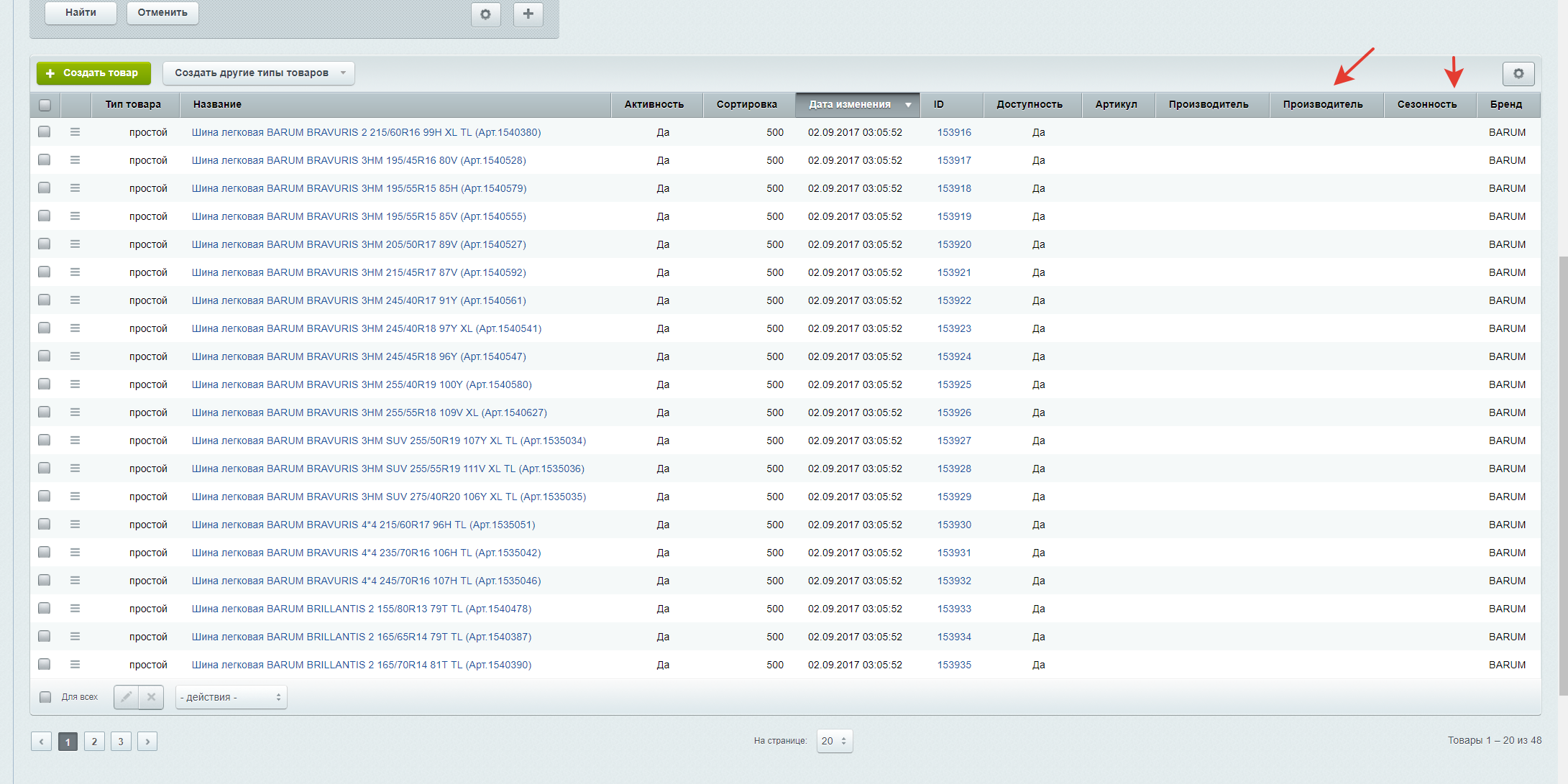Viewport: 1568px width, 784px height.
Task: Open row menu for product 153932
Action: pos(75,581)
